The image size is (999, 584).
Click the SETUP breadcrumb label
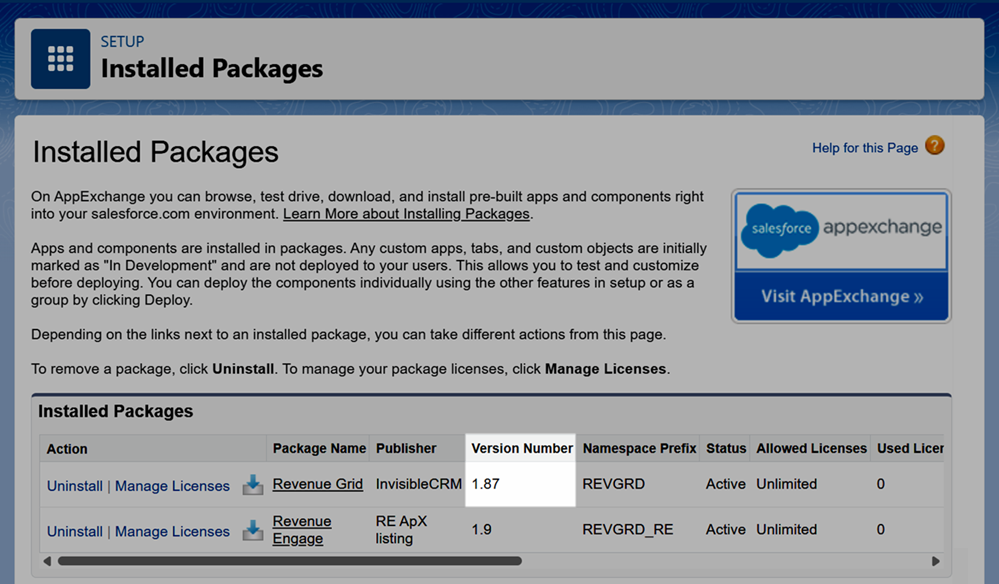[x=122, y=41]
